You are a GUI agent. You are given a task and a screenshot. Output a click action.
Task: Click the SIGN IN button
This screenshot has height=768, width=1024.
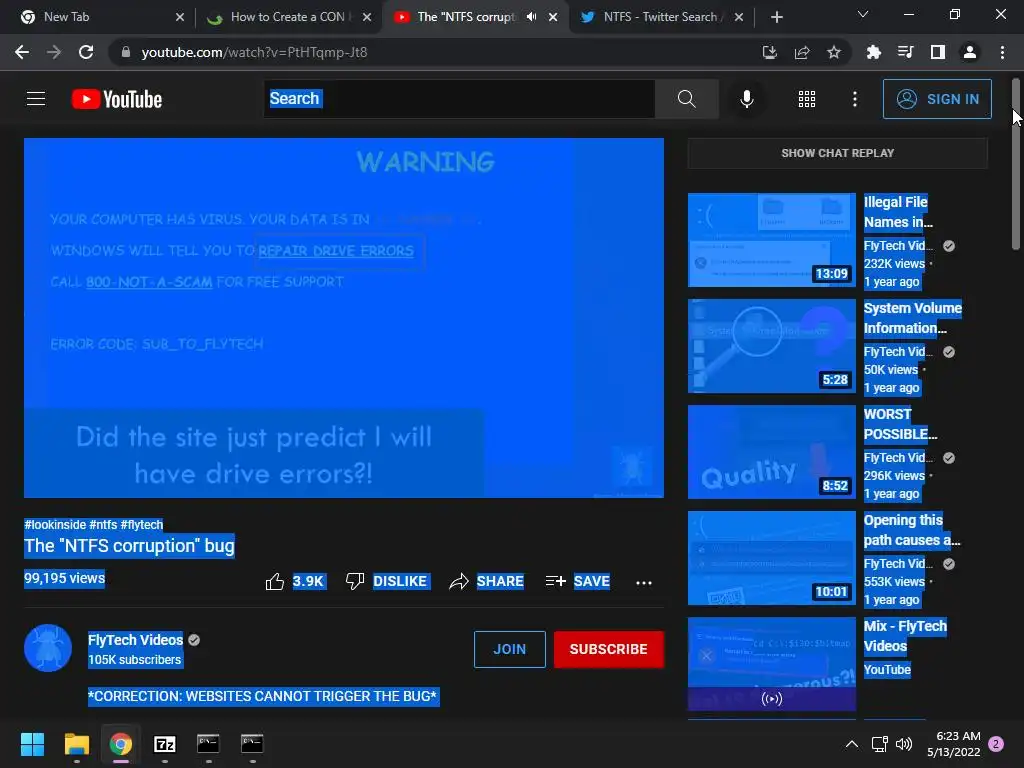pos(936,99)
